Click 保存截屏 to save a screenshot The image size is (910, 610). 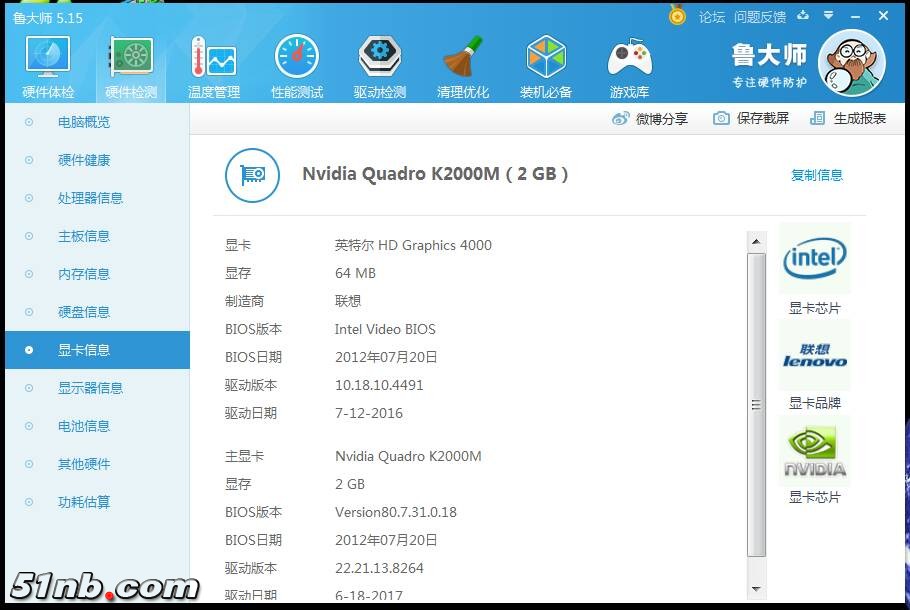[751, 118]
